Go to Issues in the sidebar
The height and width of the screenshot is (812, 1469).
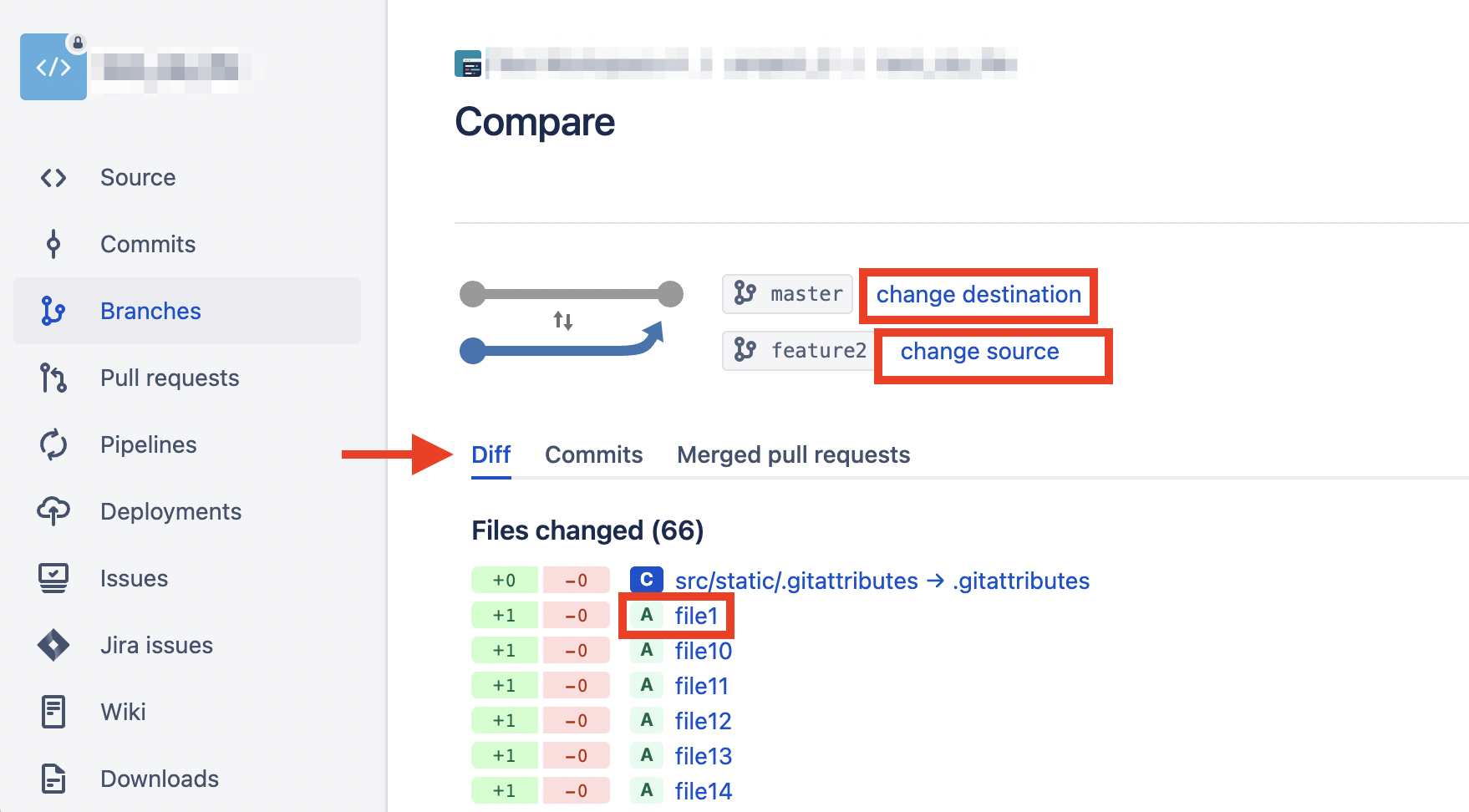(x=134, y=578)
